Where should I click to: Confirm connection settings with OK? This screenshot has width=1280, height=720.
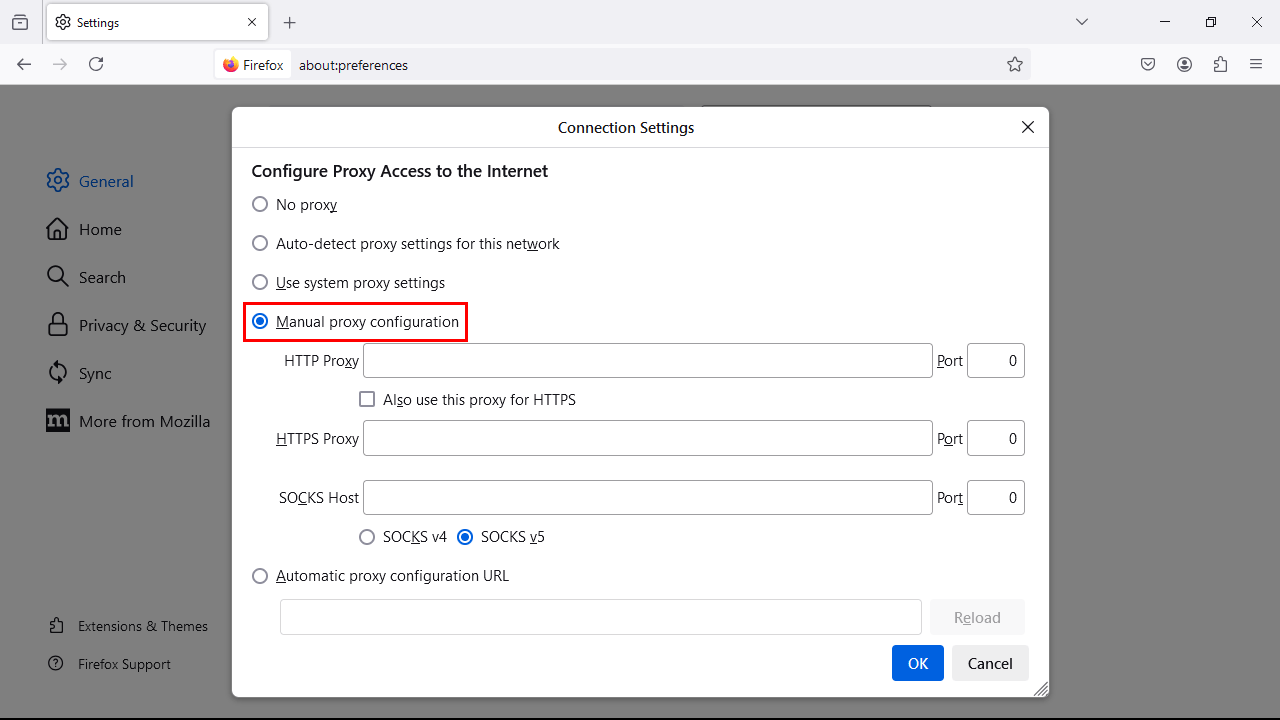click(x=917, y=663)
